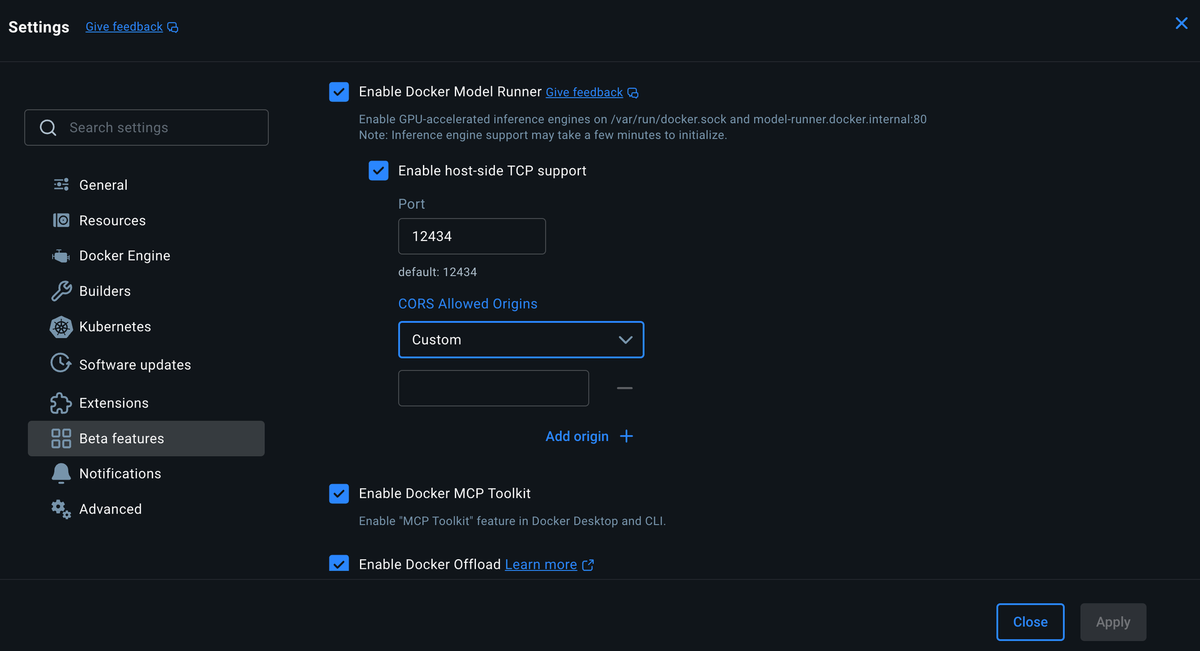
Task: Click the Builders wrench icon
Action: point(61,291)
